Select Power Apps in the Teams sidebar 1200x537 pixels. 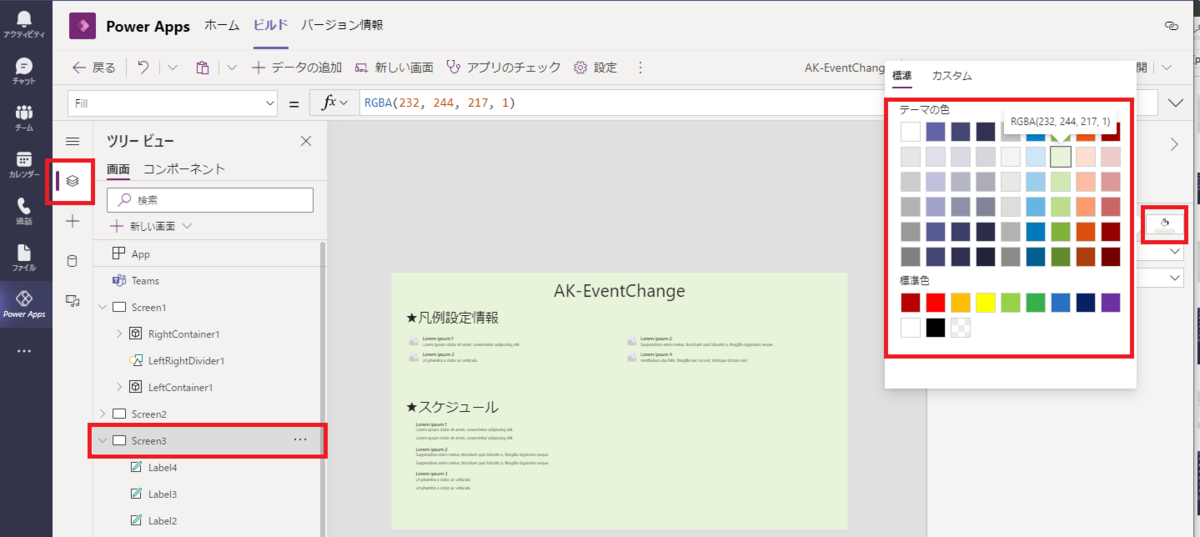(x=24, y=305)
